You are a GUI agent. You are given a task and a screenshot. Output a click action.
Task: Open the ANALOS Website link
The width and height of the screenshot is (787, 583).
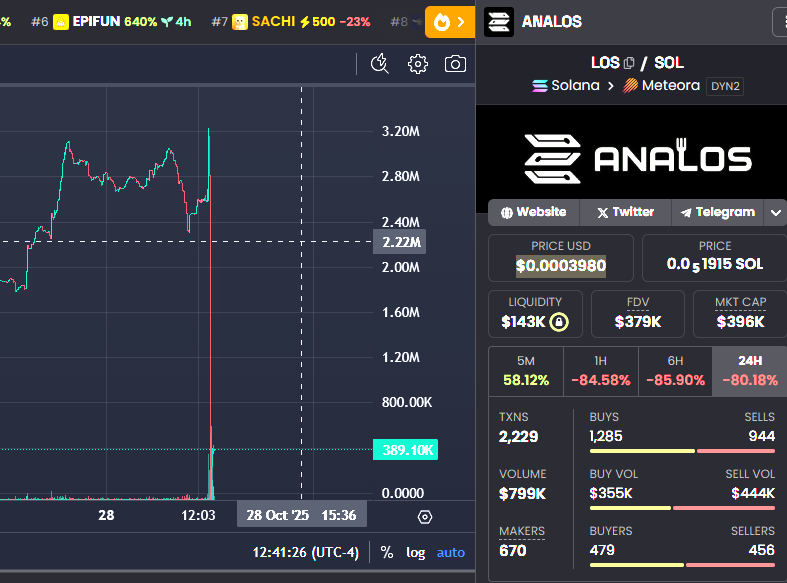534,212
